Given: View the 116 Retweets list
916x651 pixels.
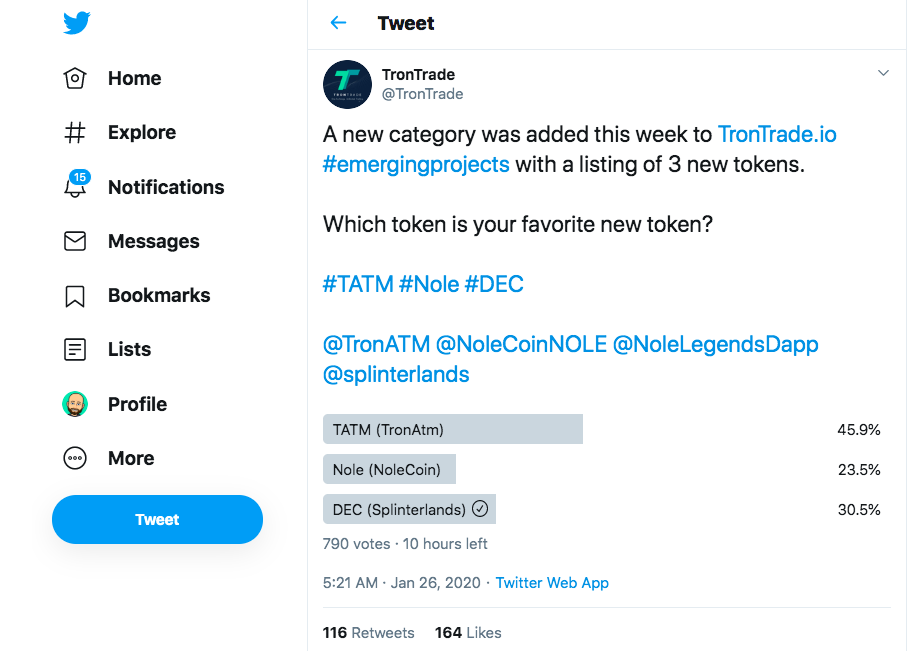Looking at the screenshot, I should pos(368,633).
